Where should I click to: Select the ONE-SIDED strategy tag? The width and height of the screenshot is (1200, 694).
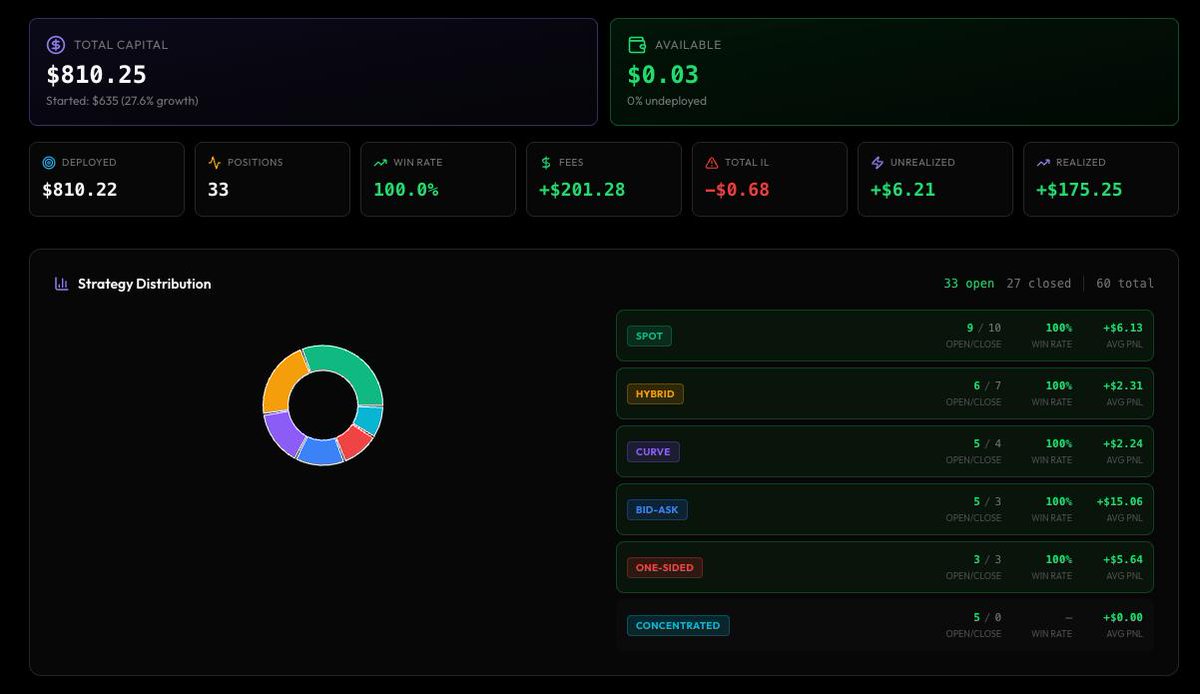click(x=665, y=568)
